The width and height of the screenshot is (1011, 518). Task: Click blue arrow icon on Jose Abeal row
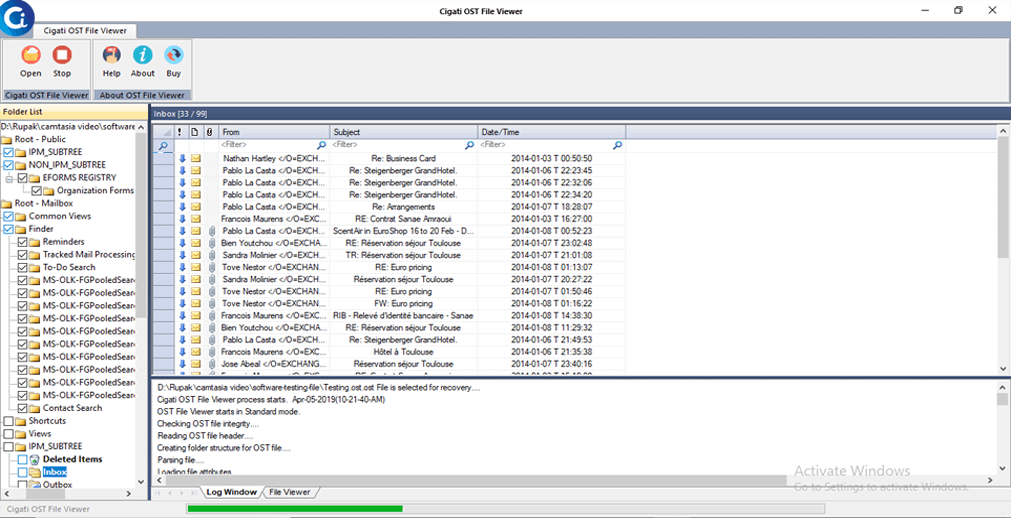[182, 364]
